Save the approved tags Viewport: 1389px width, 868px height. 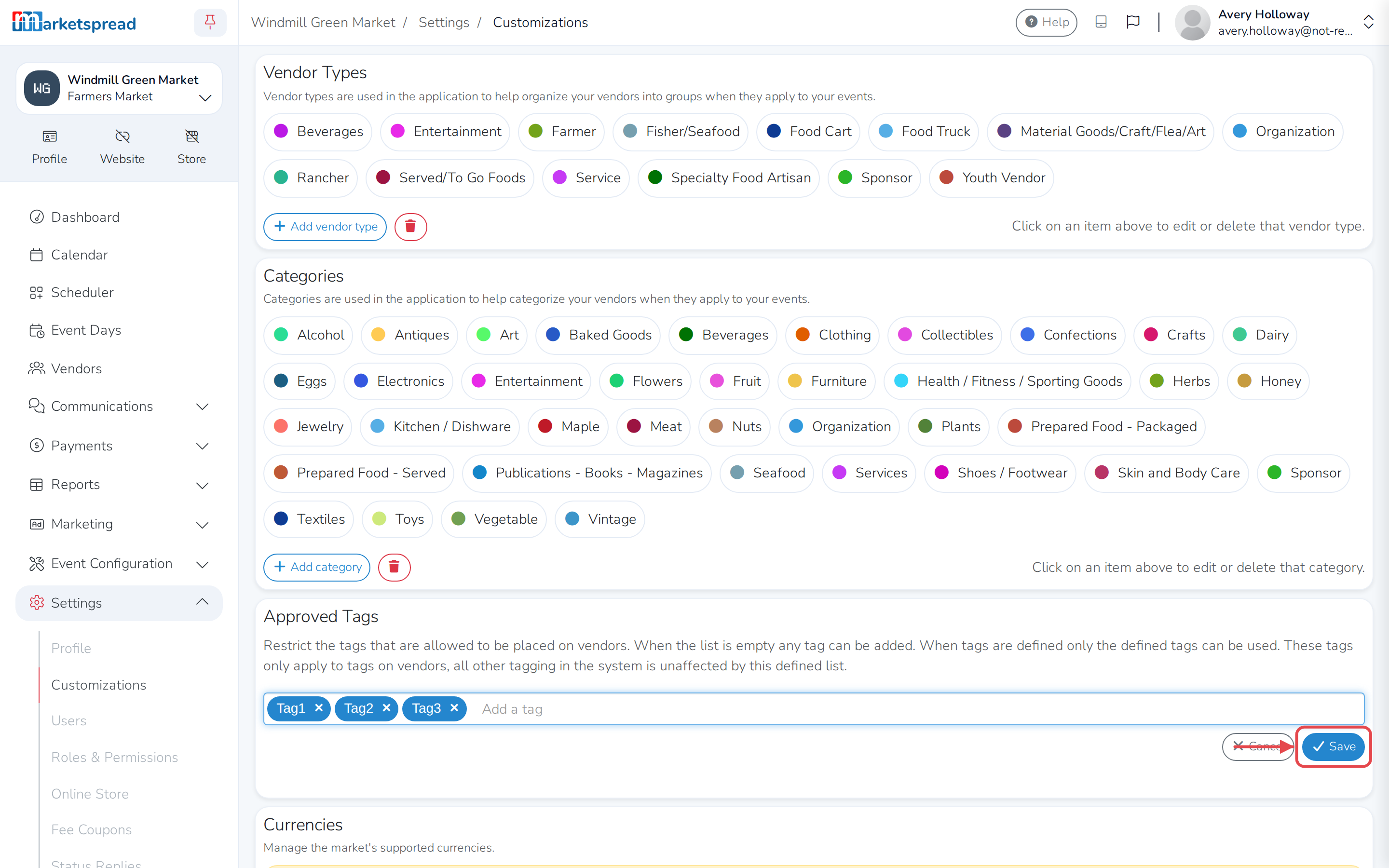1334,746
